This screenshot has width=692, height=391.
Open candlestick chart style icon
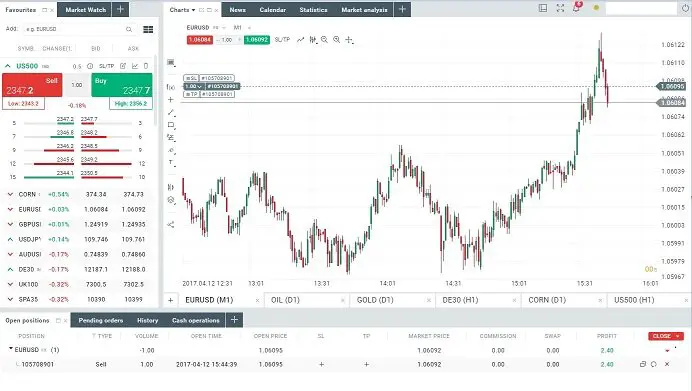point(313,40)
